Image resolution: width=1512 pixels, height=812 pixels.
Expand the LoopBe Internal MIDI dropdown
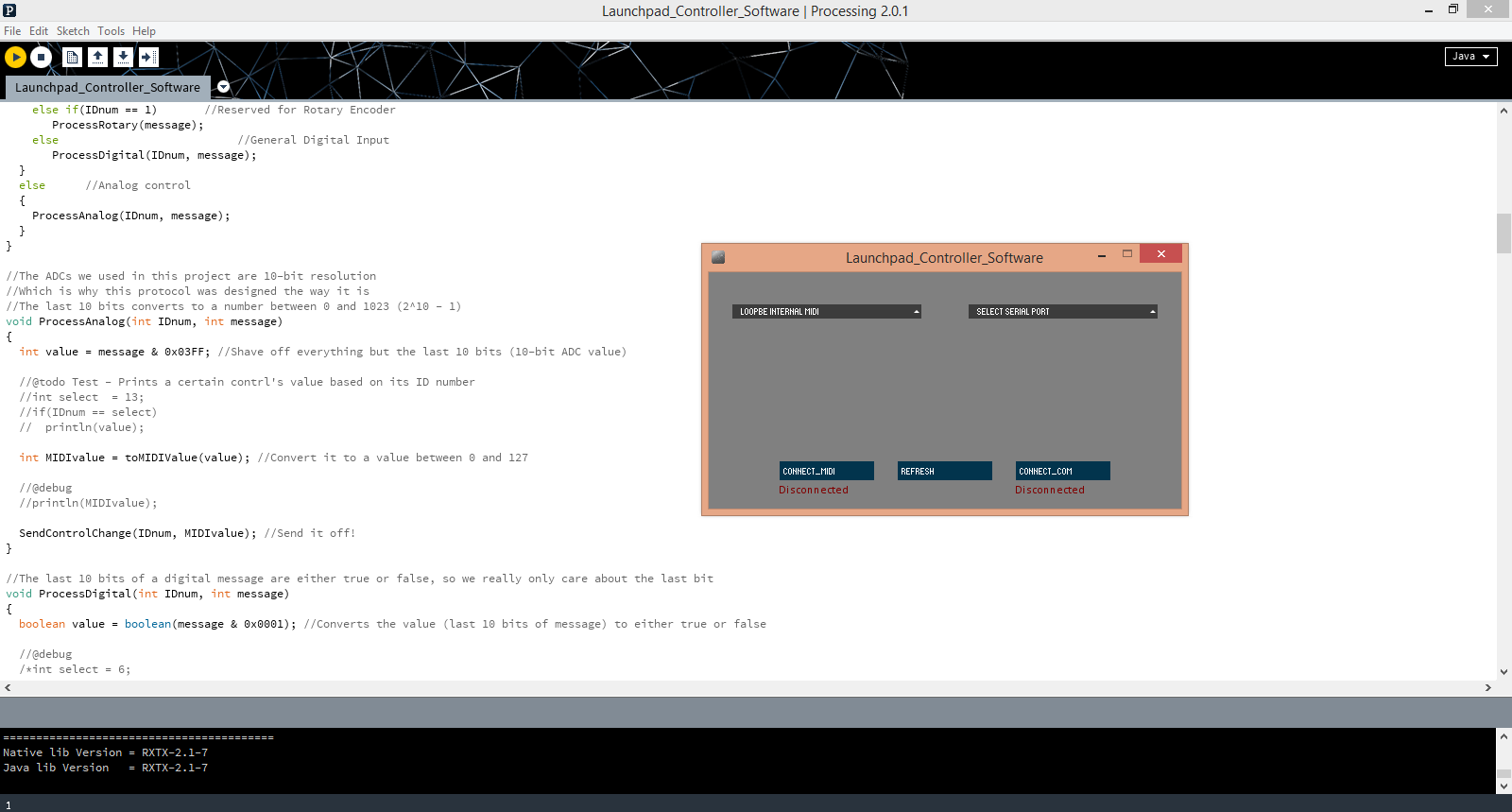[826, 311]
